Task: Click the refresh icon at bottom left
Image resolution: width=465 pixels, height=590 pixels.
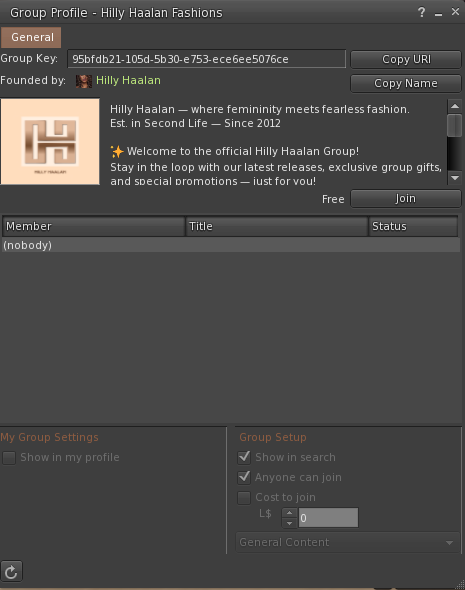Action: (11, 572)
